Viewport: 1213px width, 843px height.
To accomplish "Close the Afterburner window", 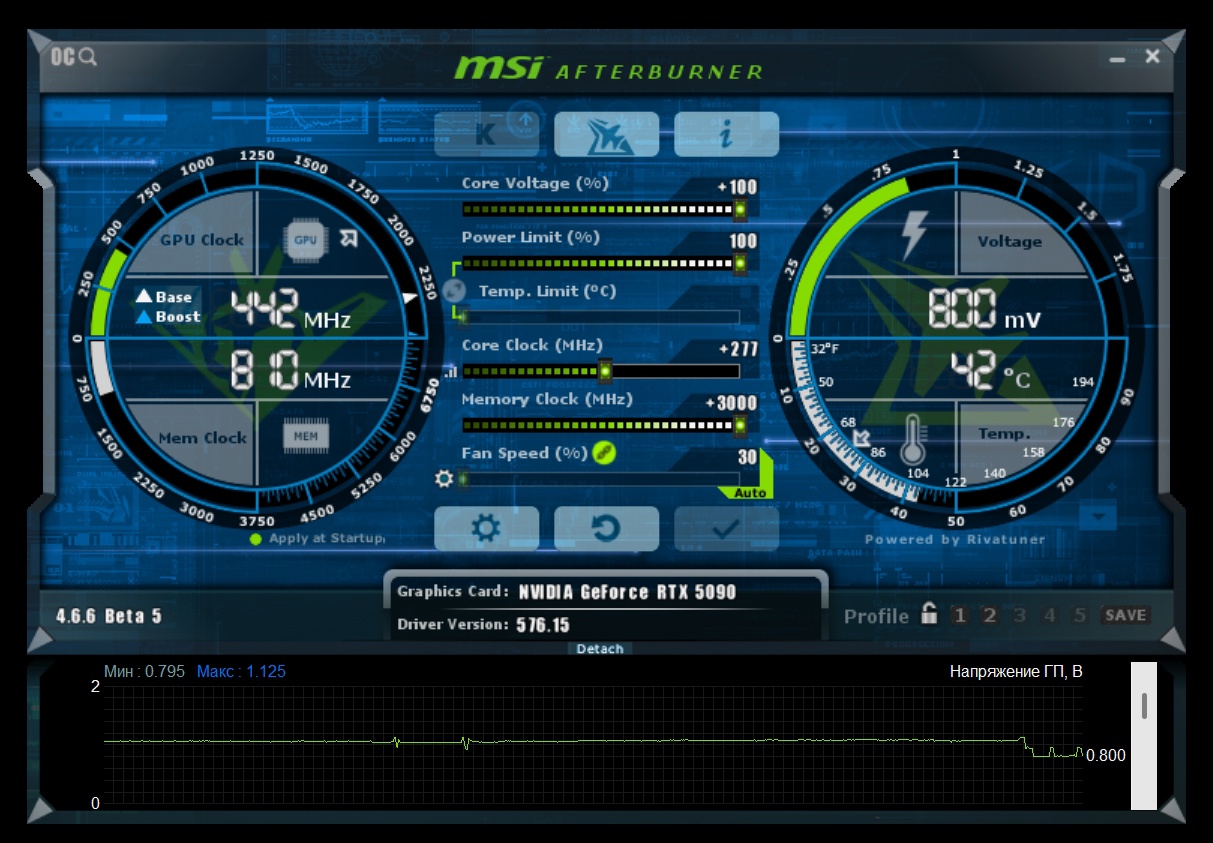I will 1152,56.
